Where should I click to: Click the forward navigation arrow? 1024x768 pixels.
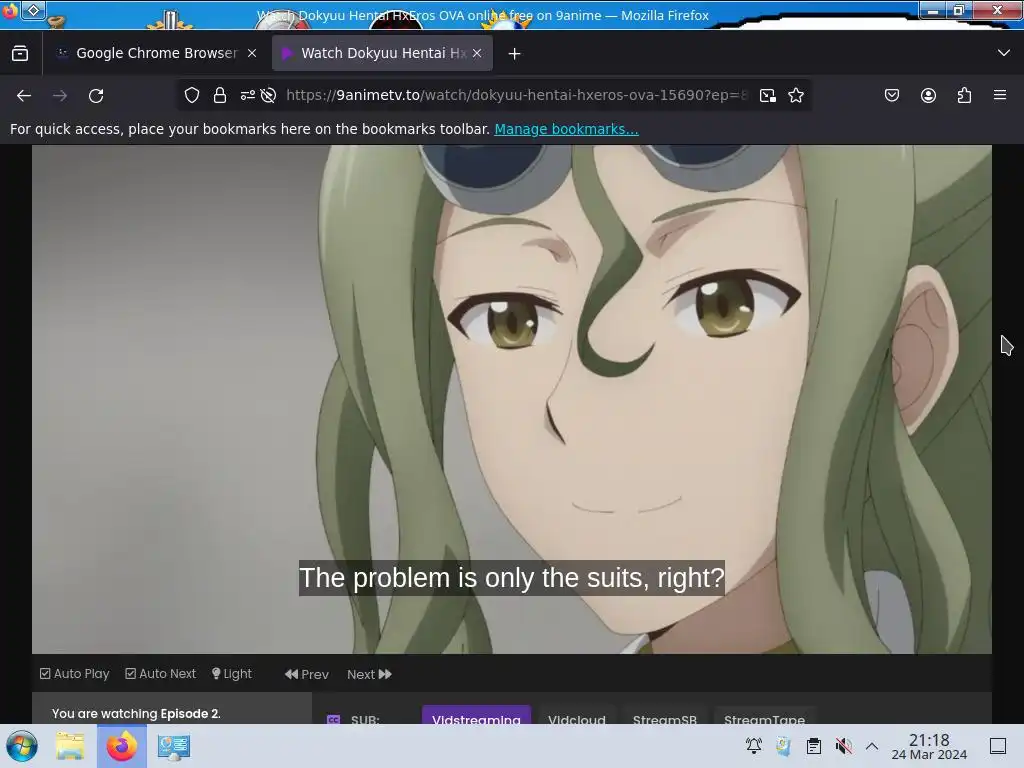(x=60, y=96)
